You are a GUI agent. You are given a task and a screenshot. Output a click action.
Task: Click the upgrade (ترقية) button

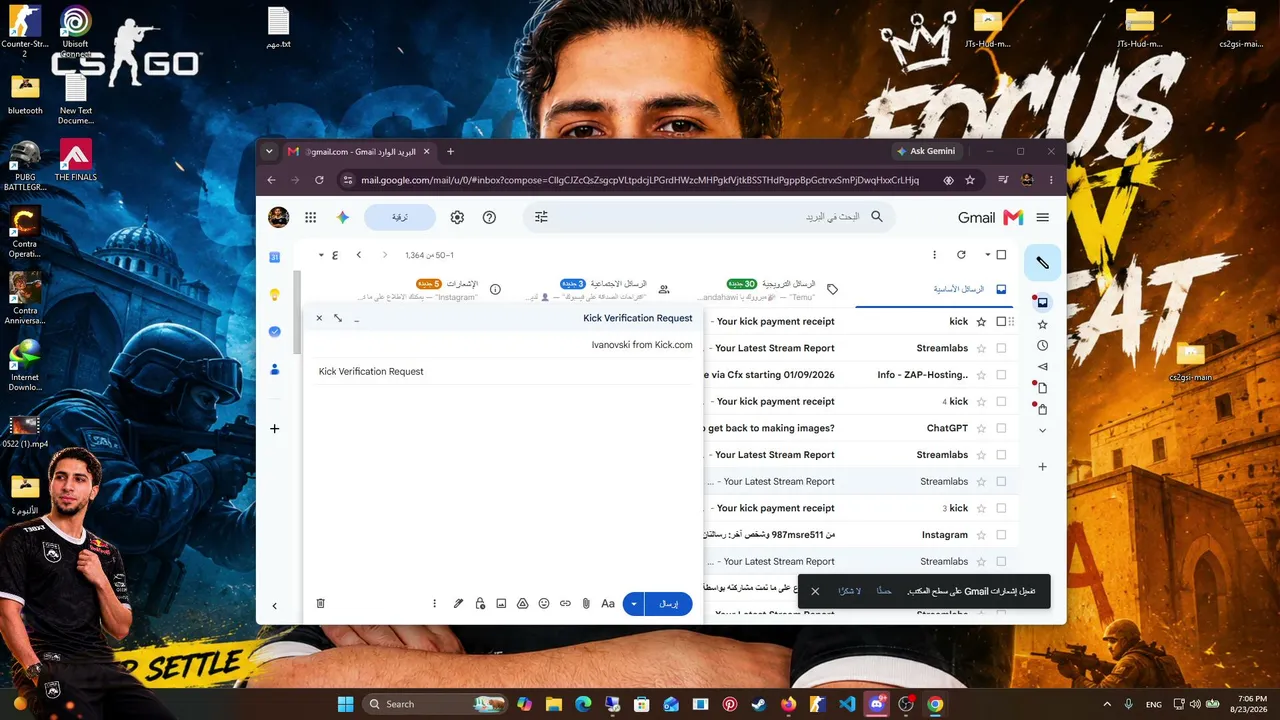pos(400,217)
